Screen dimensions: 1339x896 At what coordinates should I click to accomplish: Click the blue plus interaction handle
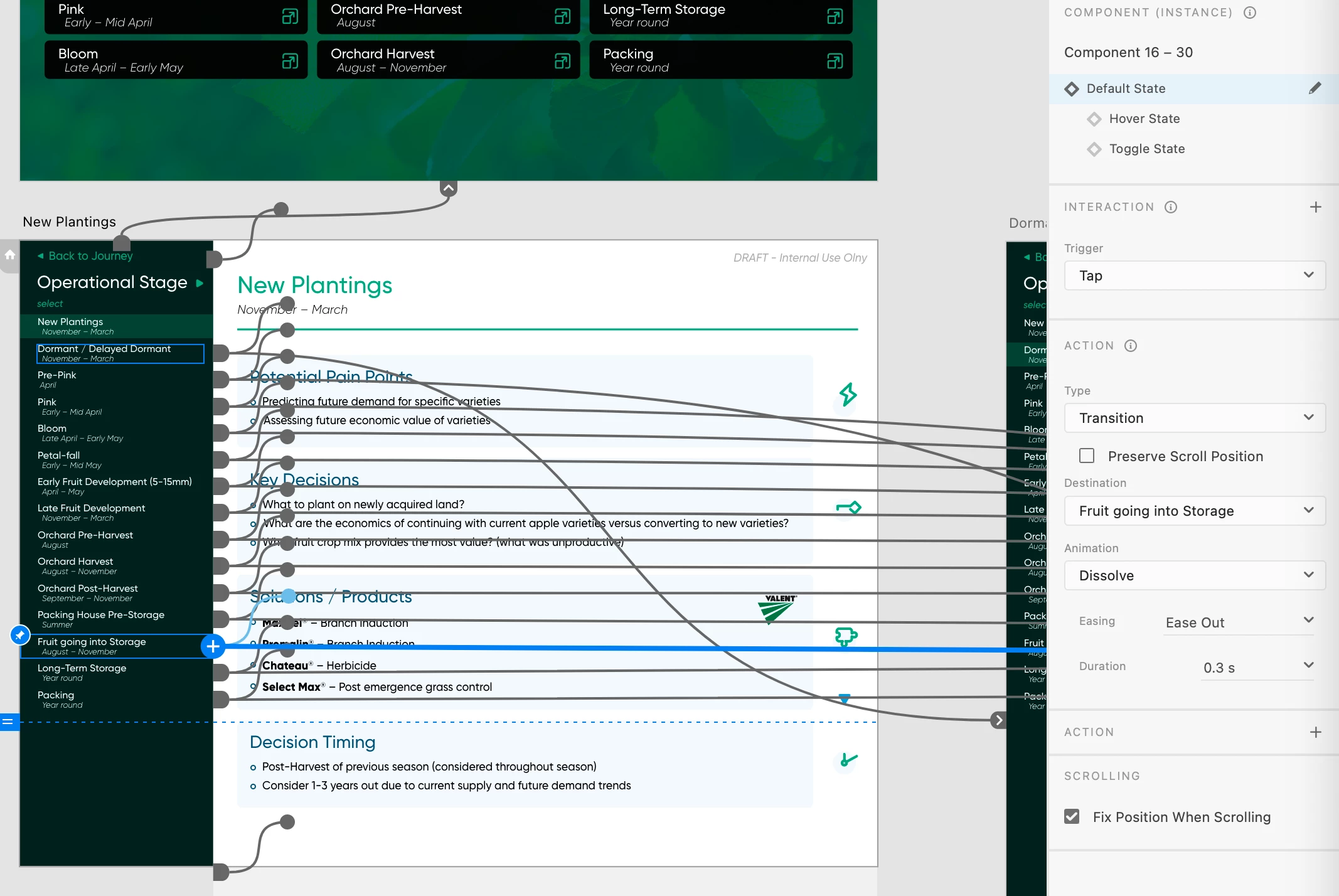click(x=213, y=646)
